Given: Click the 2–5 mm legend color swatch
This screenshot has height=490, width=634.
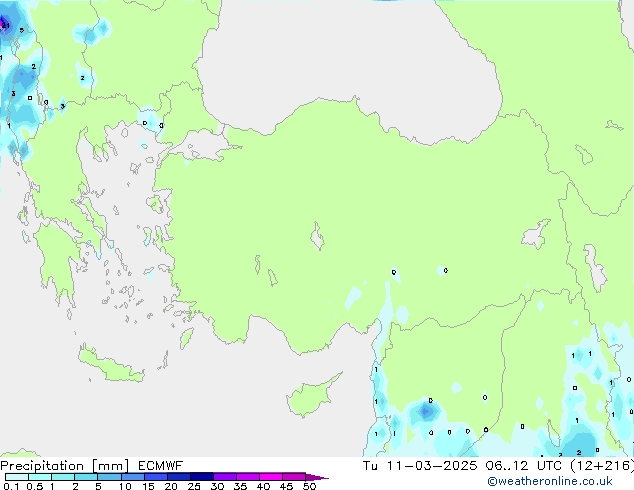Looking at the screenshot, I should point(86,477).
